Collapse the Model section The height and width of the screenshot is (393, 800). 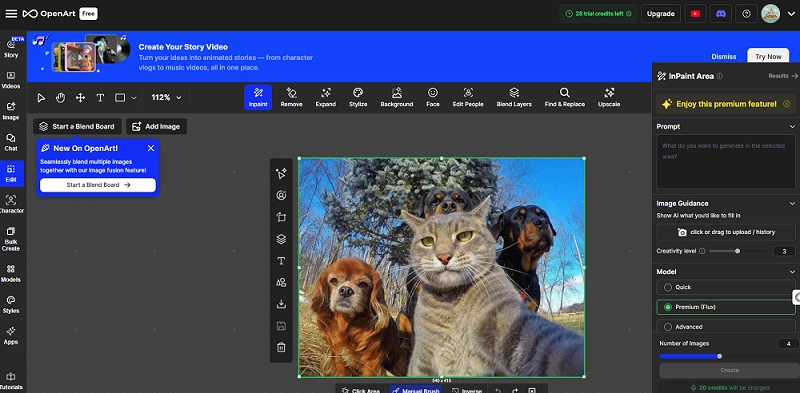click(x=792, y=272)
